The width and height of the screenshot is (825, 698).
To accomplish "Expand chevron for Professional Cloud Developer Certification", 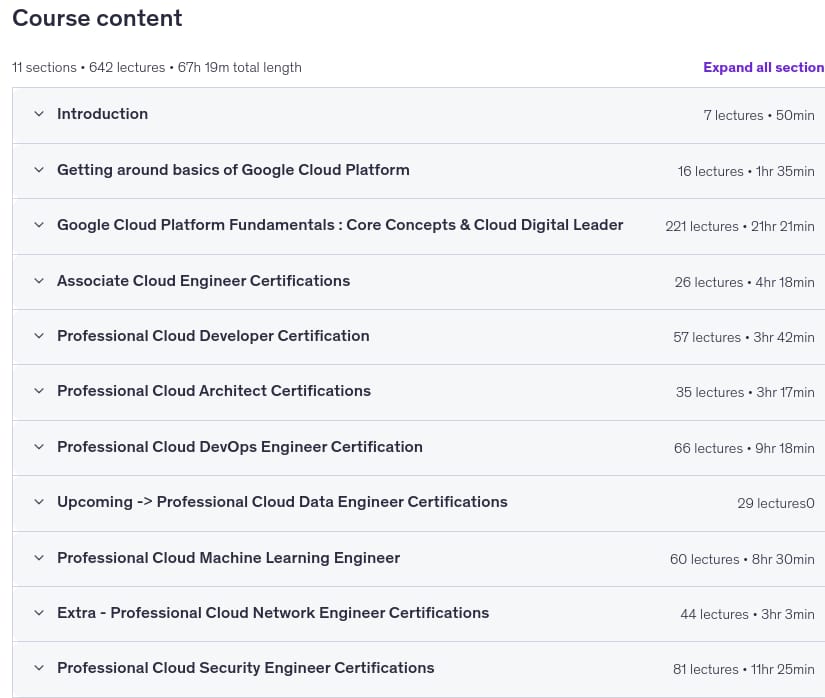I will tap(39, 336).
